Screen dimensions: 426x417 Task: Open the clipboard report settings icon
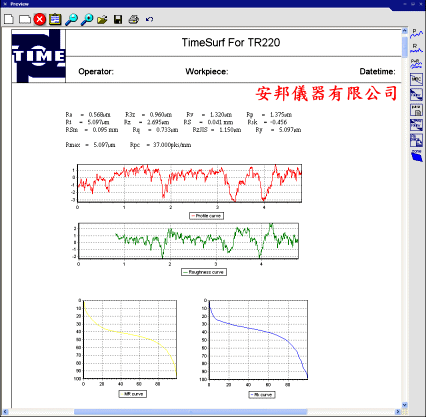55,19
